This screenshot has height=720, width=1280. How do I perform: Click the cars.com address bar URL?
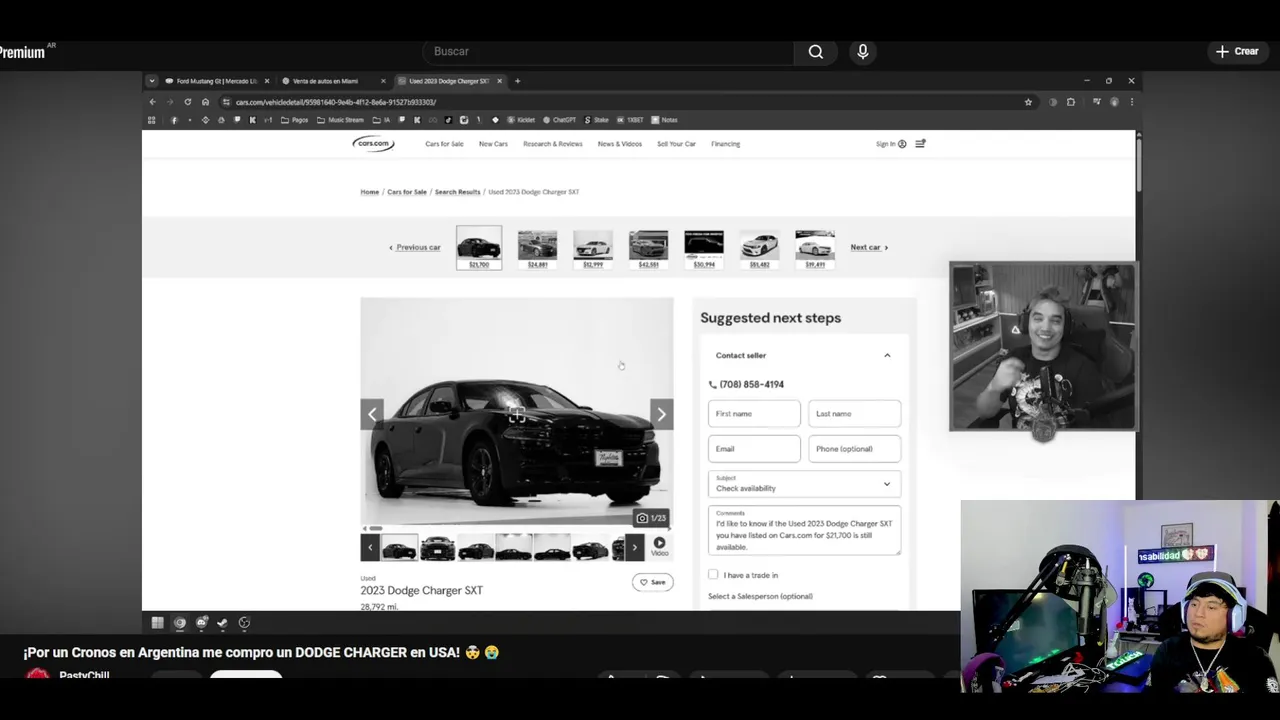pyautogui.click(x=336, y=102)
